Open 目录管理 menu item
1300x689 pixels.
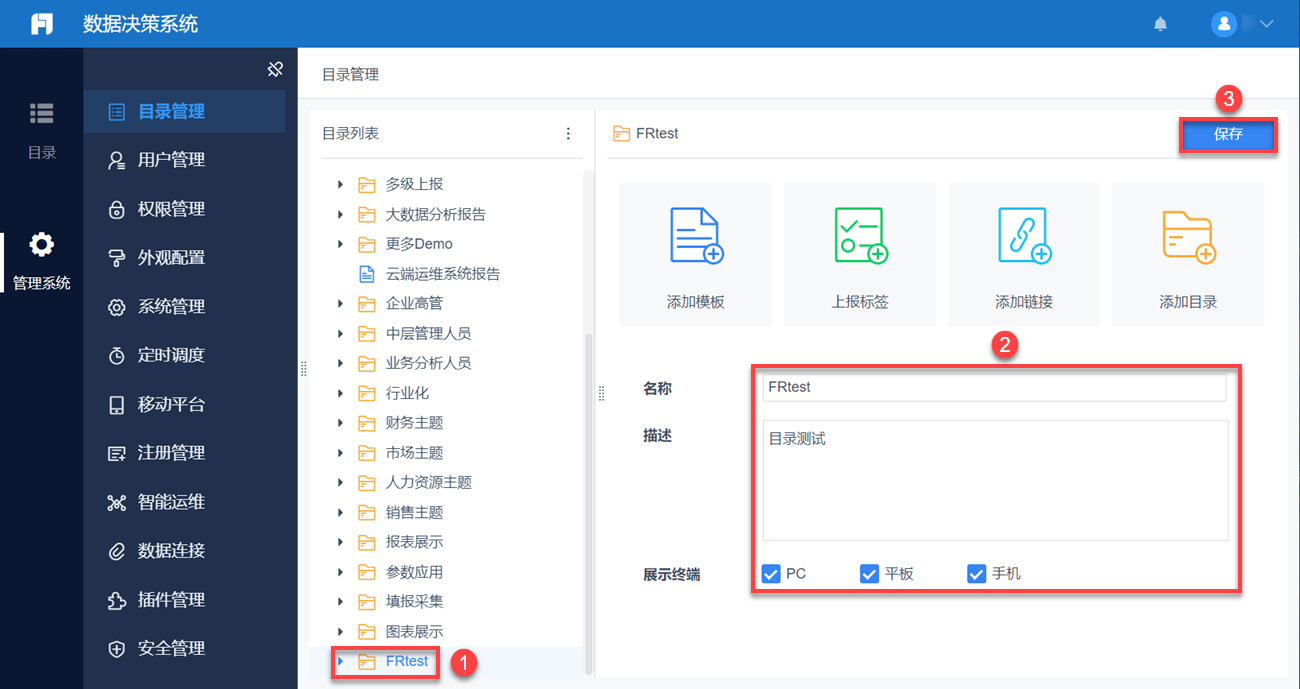pyautogui.click(x=185, y=111)
